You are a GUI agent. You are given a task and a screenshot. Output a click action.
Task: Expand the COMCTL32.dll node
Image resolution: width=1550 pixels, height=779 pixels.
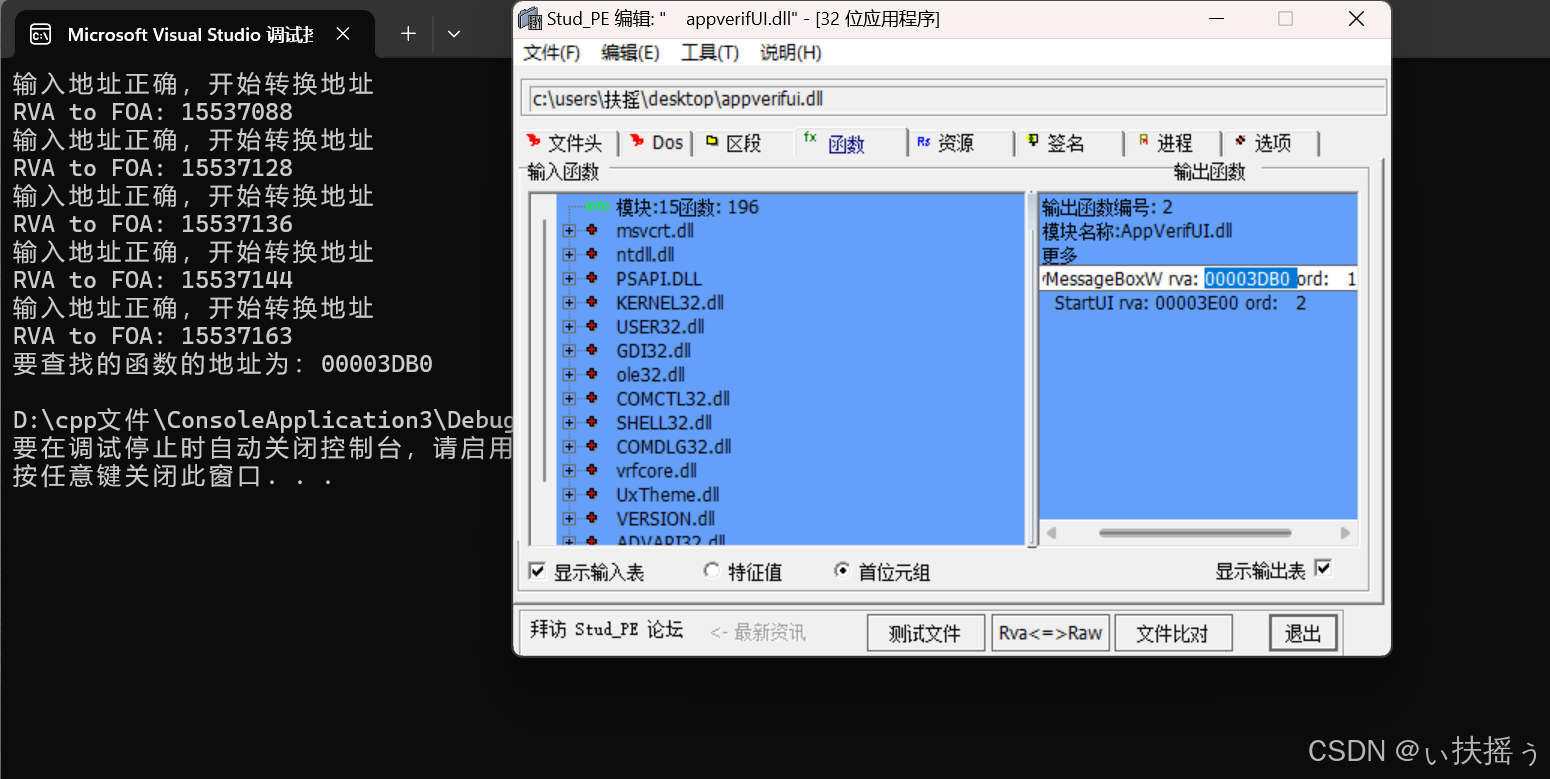pyautogui.click(x=569, y=399)
